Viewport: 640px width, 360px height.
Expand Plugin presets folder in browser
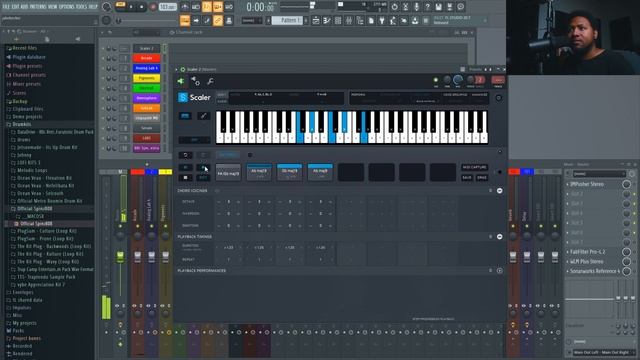[x=27, y=66]
